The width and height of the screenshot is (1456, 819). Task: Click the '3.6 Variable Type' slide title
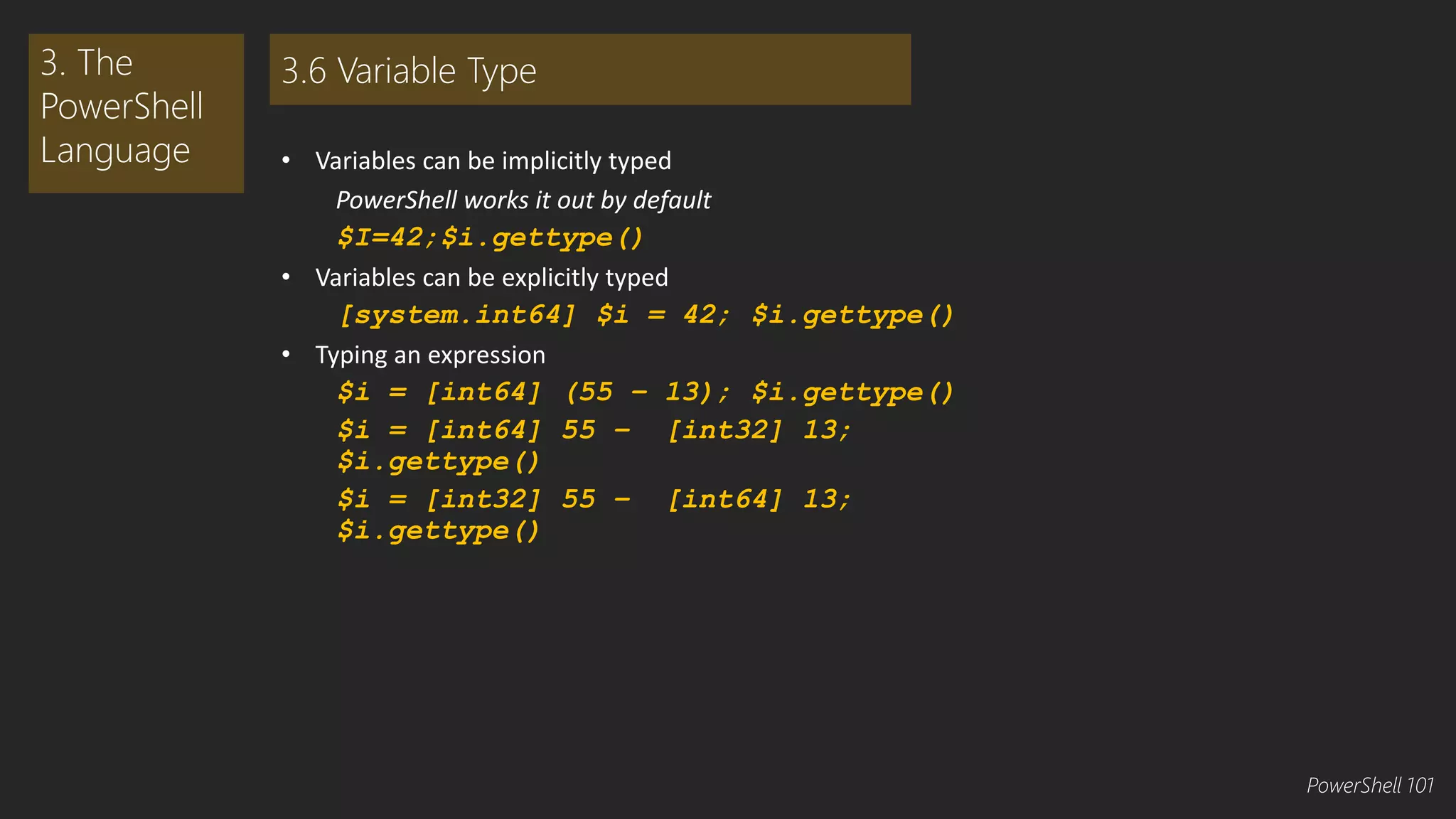click(409, 71)
